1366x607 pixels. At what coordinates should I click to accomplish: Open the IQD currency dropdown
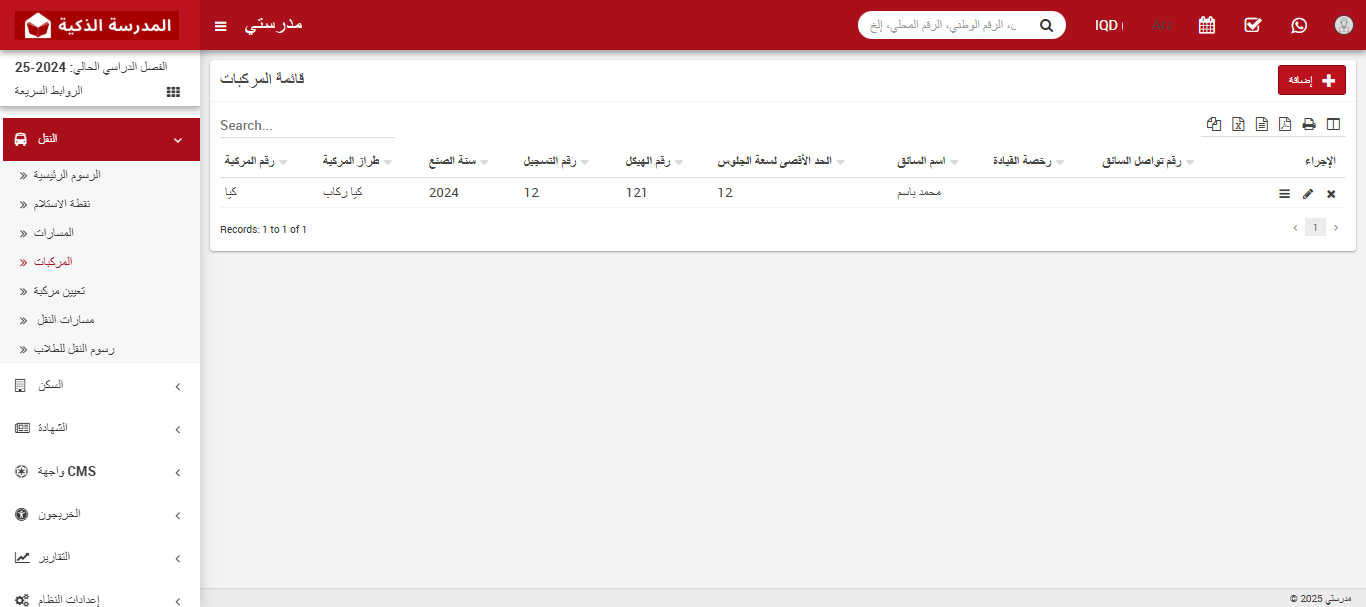[1108, 25]
